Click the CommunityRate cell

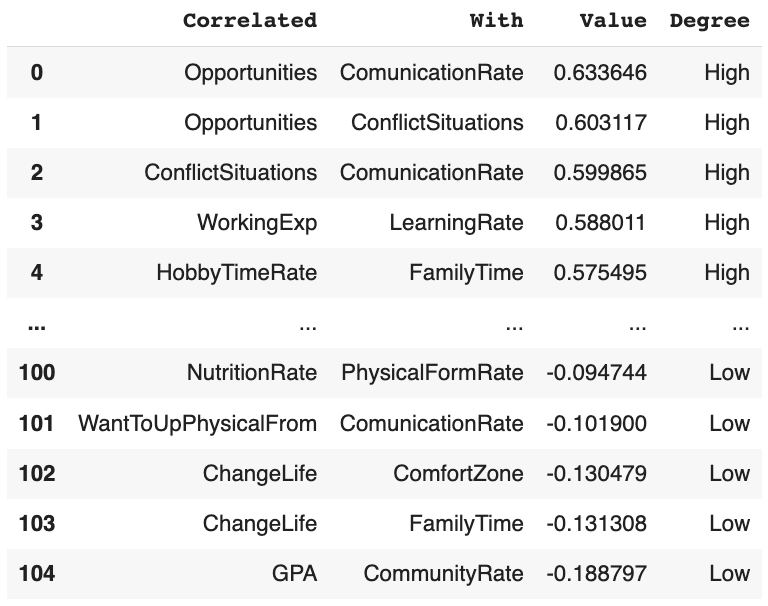tap(443, 573)
